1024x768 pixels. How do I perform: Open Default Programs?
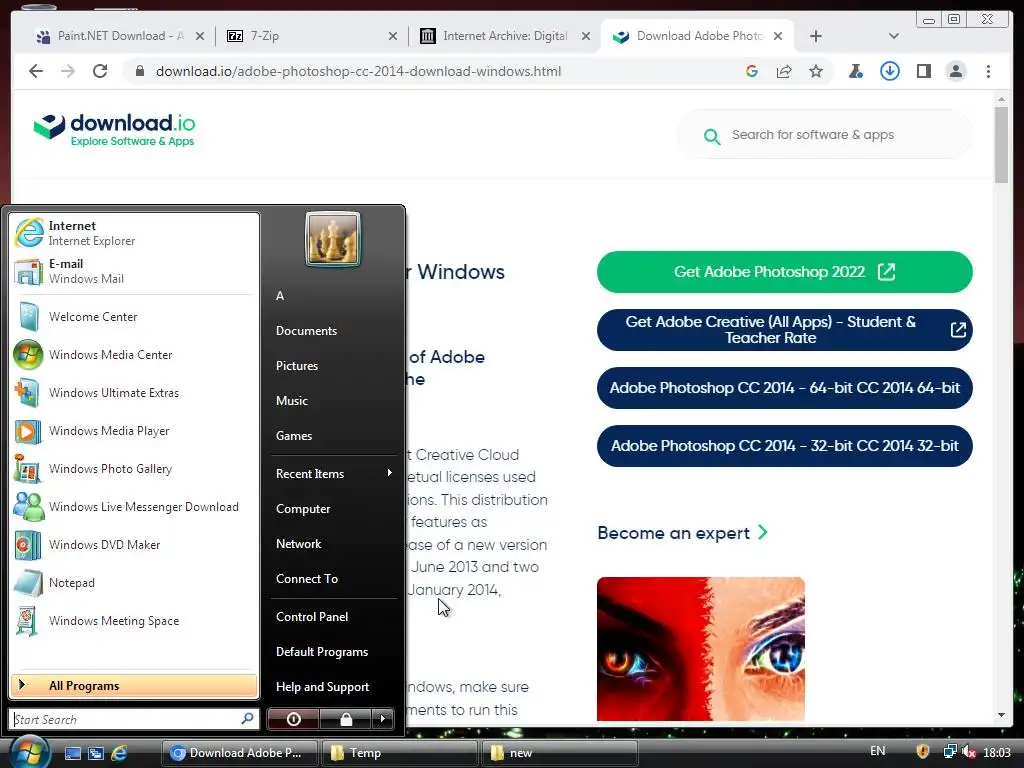pos(322,652)
